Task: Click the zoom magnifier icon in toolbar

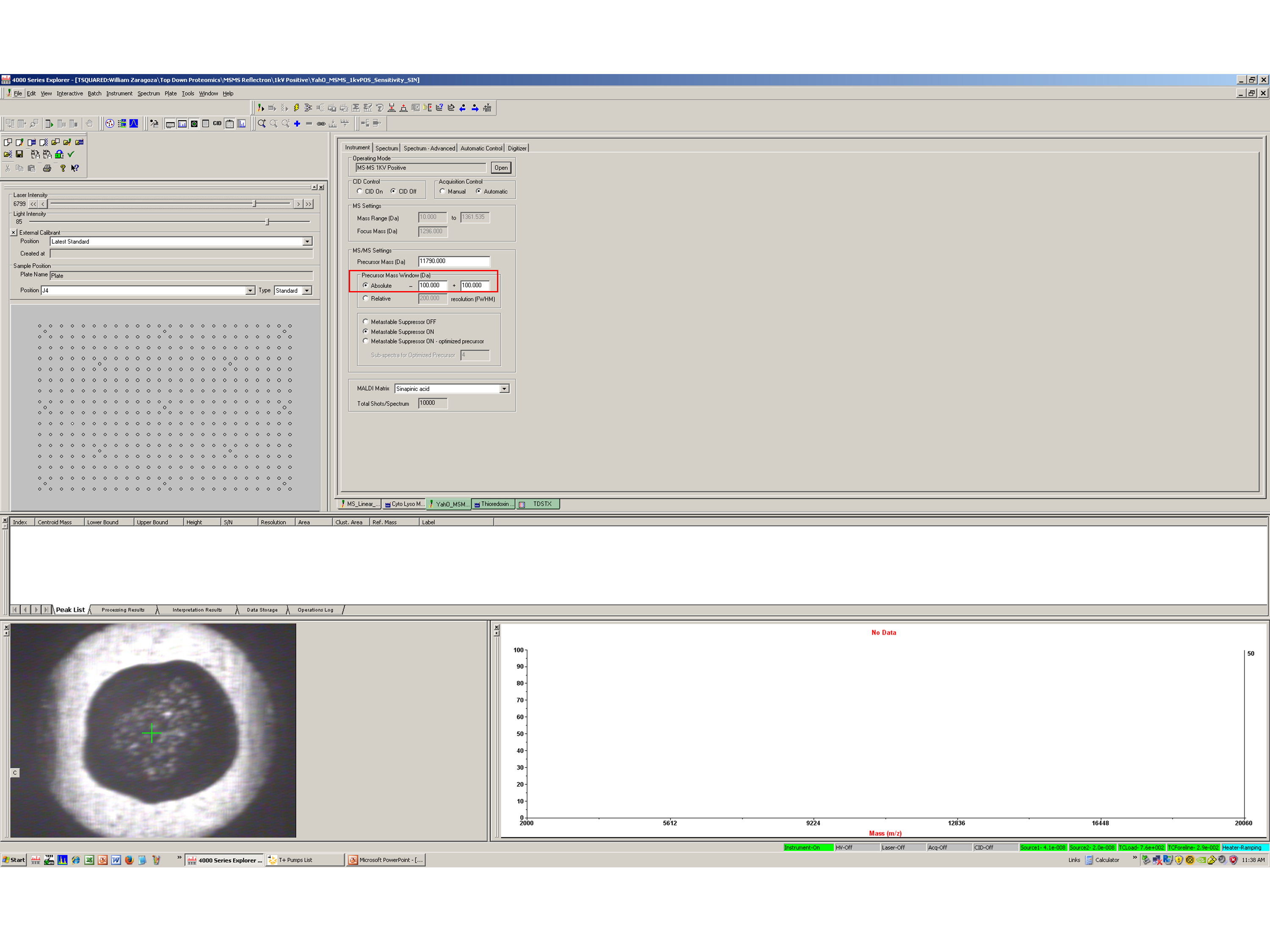Action: click(262, 124)
